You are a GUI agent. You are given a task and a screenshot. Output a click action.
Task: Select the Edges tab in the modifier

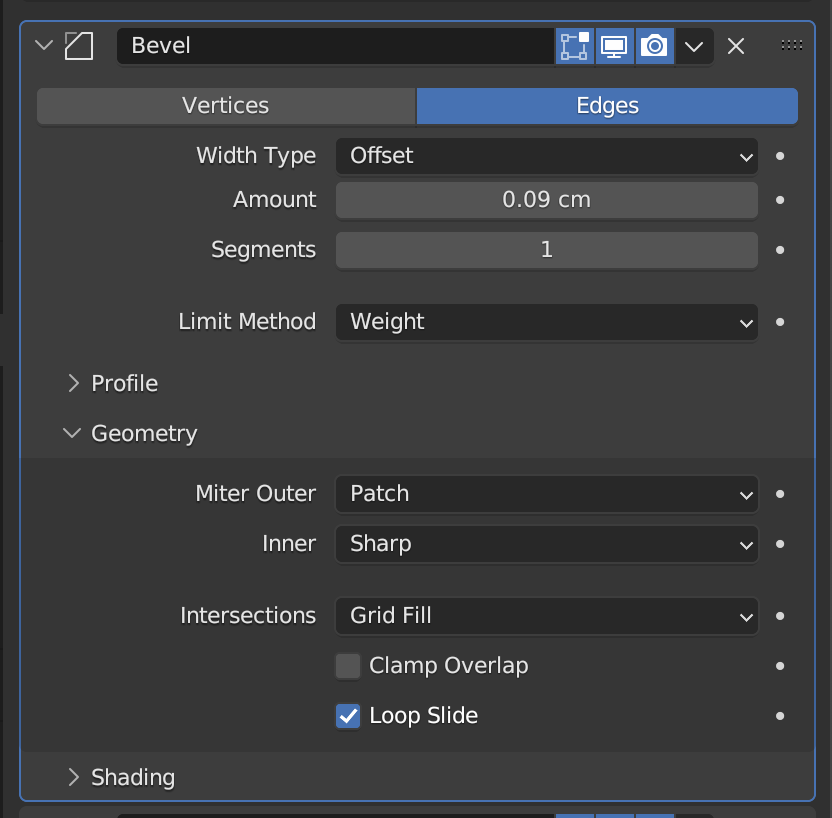pyautogui.click(x=606, y=105)
